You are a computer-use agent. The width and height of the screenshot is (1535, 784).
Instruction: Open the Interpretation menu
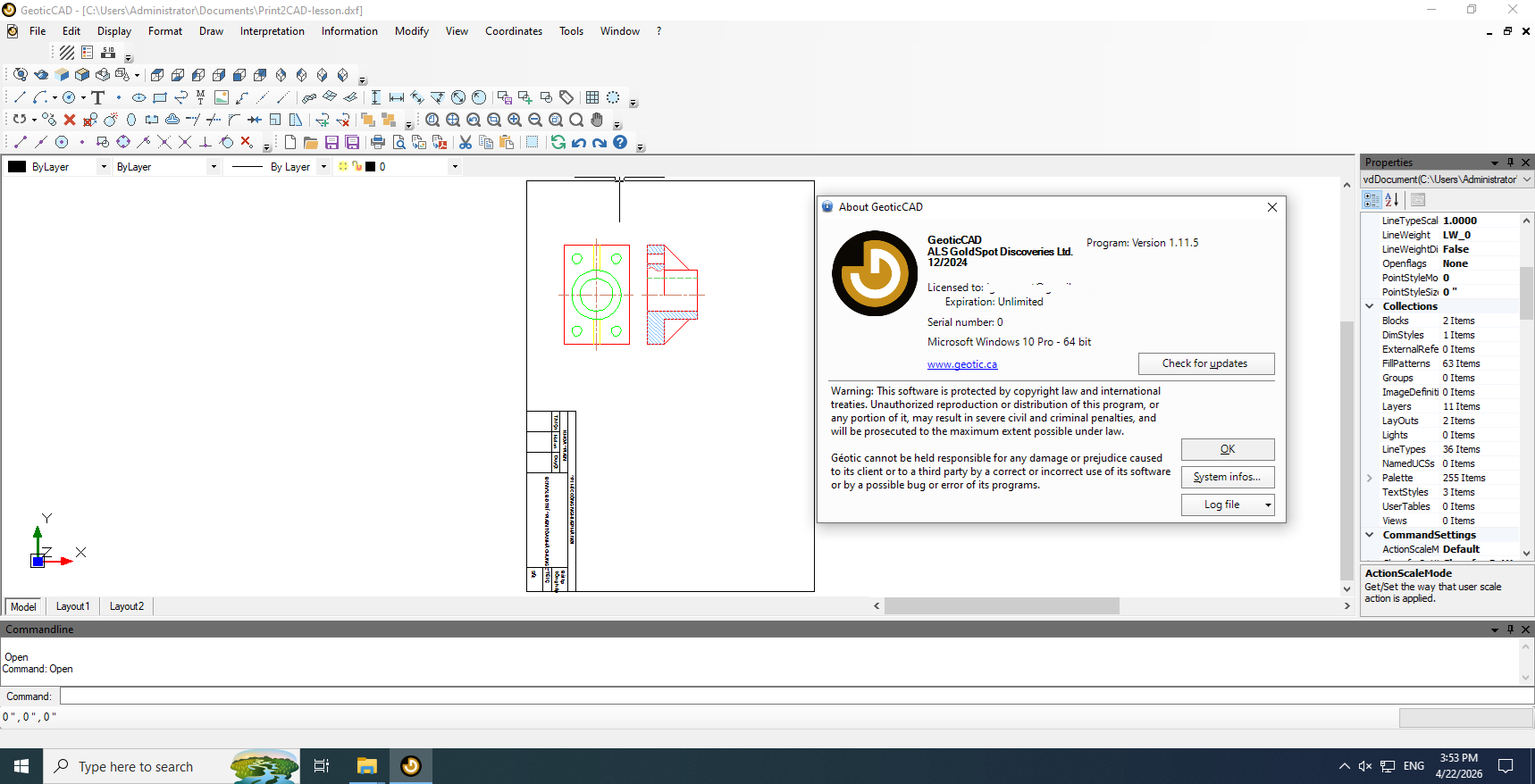(273, 31)
